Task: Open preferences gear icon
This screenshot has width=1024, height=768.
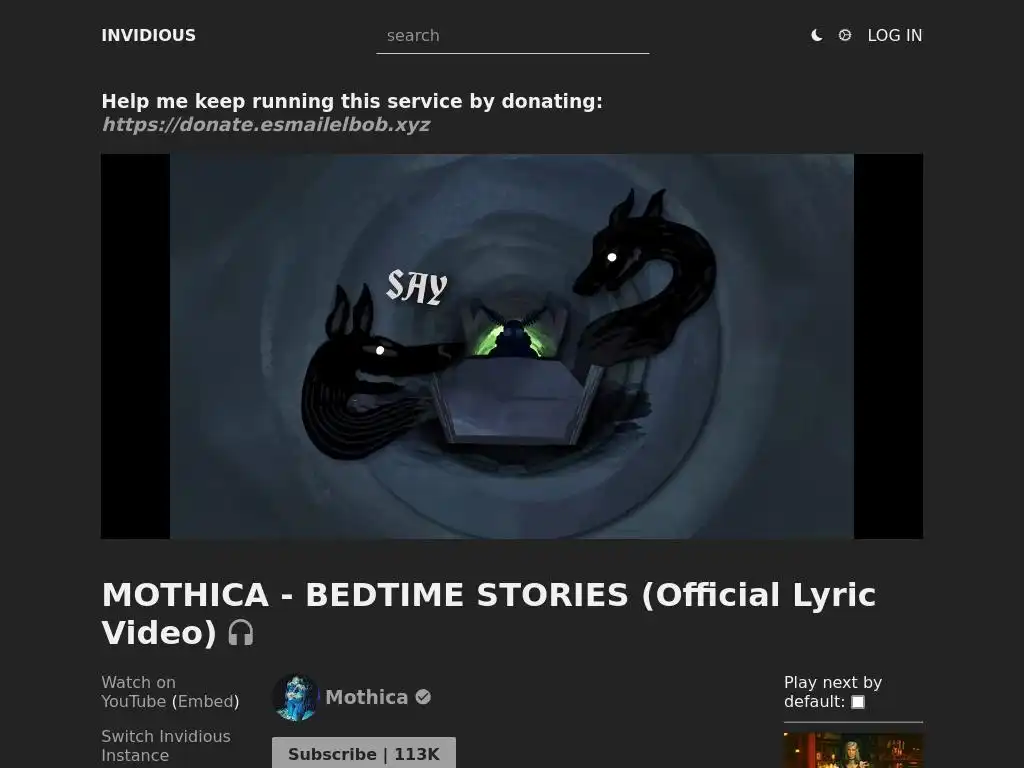Action: click(844, 35)
